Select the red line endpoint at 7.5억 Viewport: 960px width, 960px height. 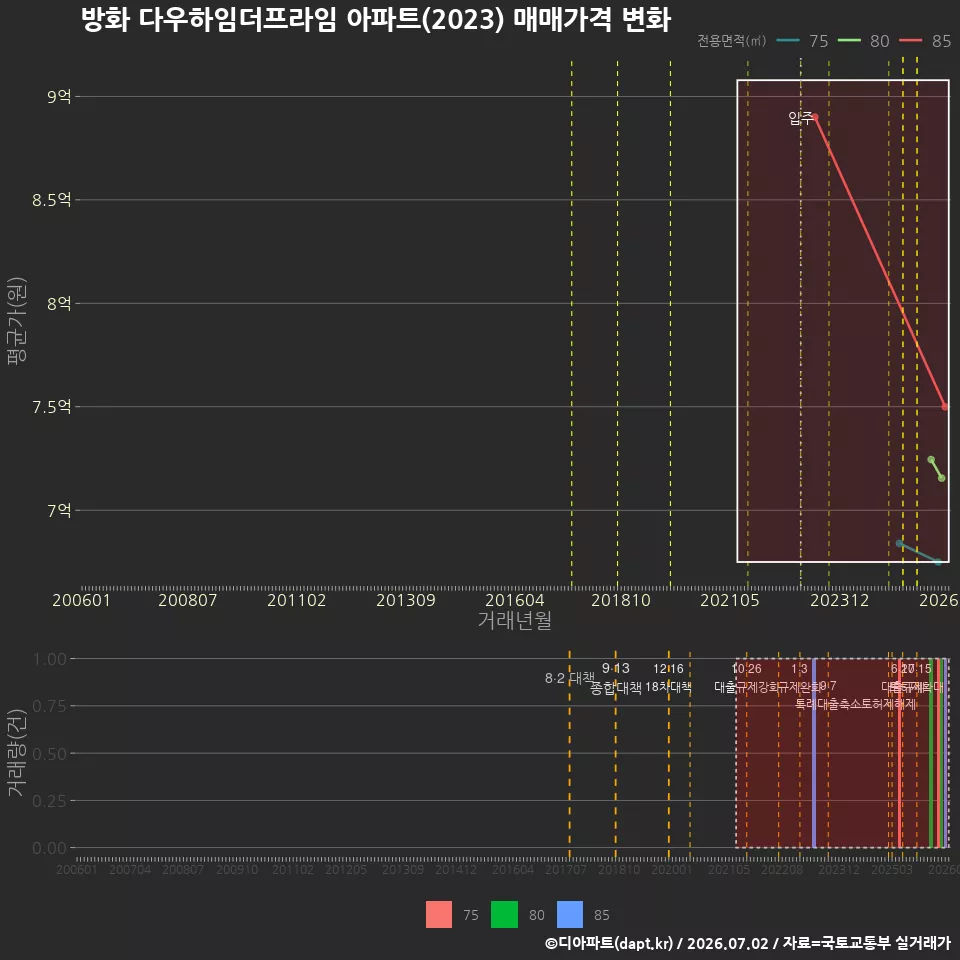coord(945,407)
